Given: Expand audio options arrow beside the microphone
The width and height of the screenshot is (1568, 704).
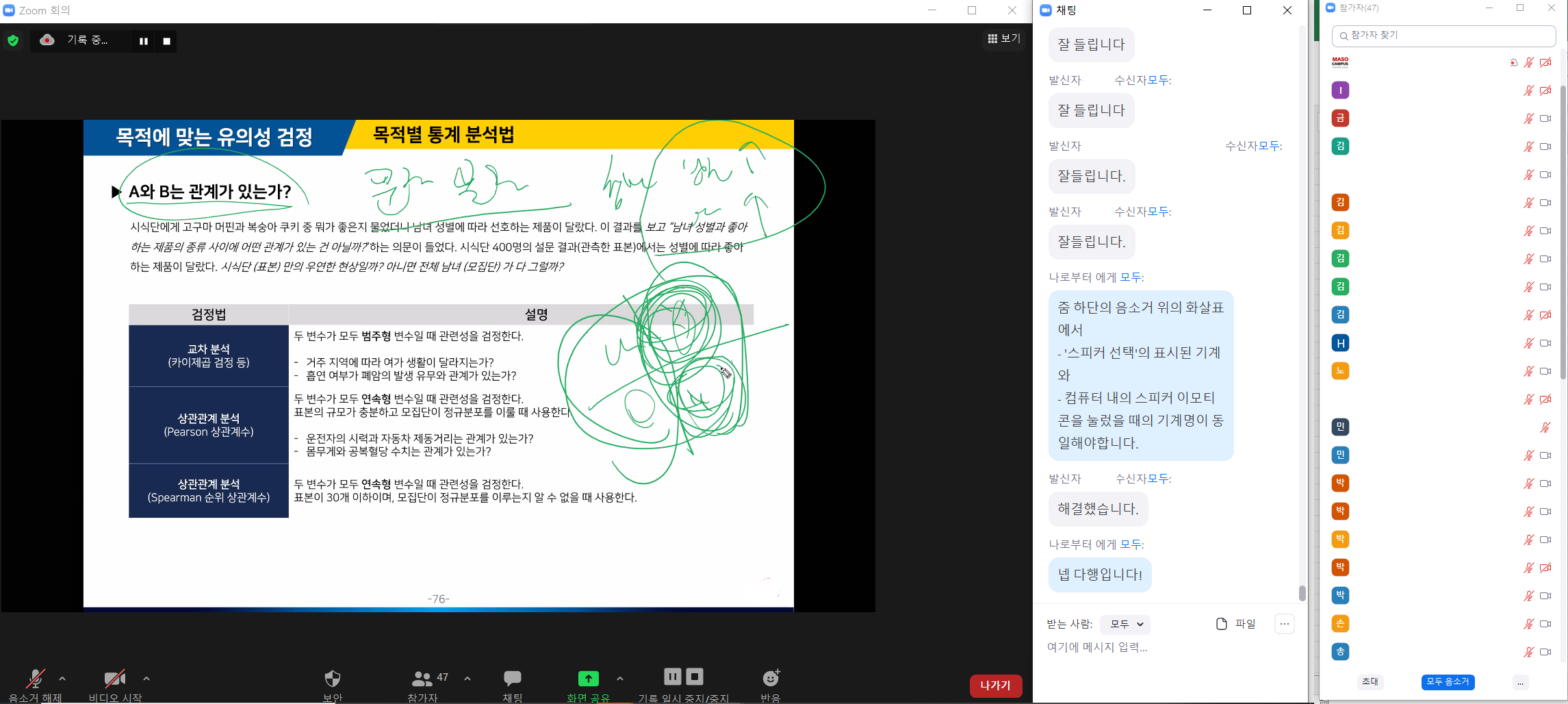Looking at the screenshot, I should coord(62,679).
